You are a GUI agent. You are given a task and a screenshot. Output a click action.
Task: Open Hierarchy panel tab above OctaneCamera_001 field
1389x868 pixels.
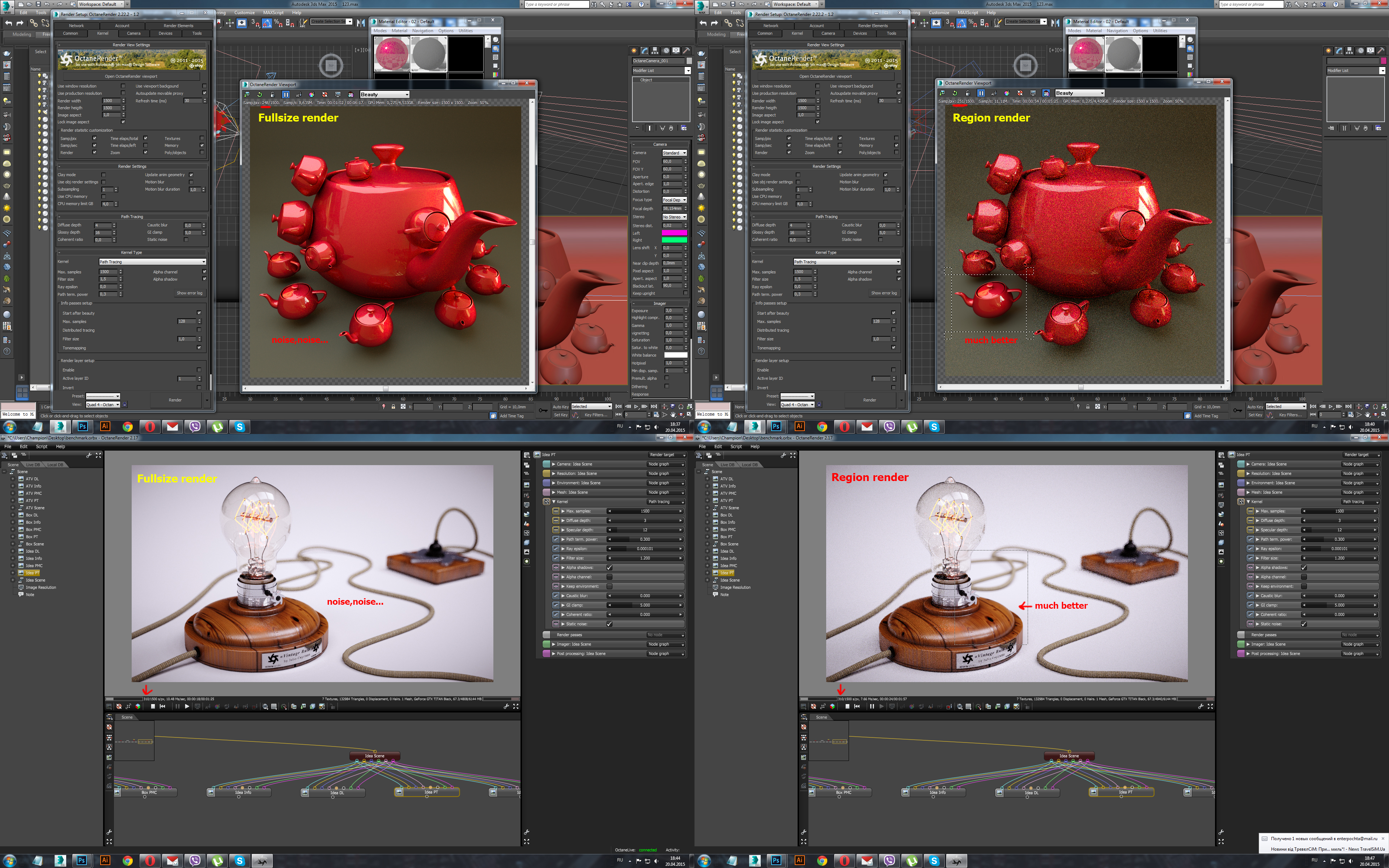point(654,51)
